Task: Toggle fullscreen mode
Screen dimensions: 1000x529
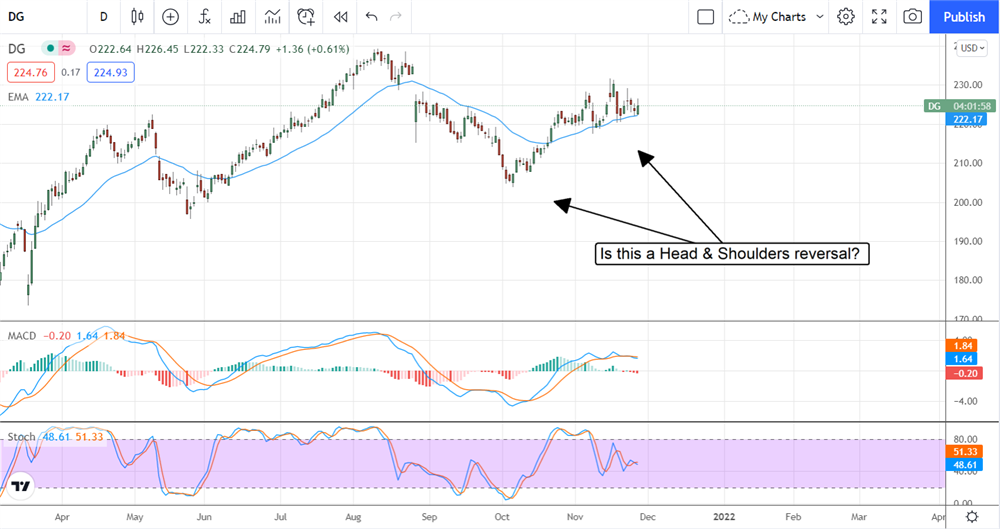Action: coord(879,16)
